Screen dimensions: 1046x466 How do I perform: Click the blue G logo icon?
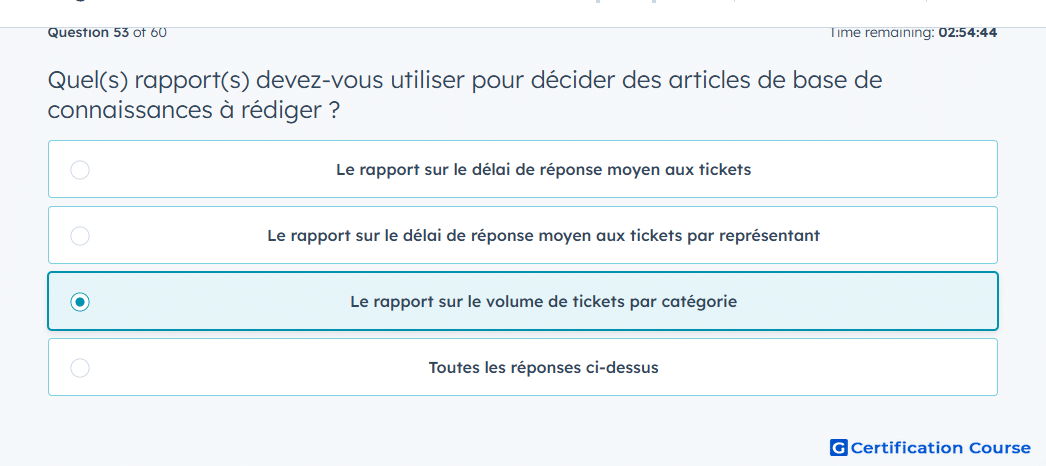point(839,448)
